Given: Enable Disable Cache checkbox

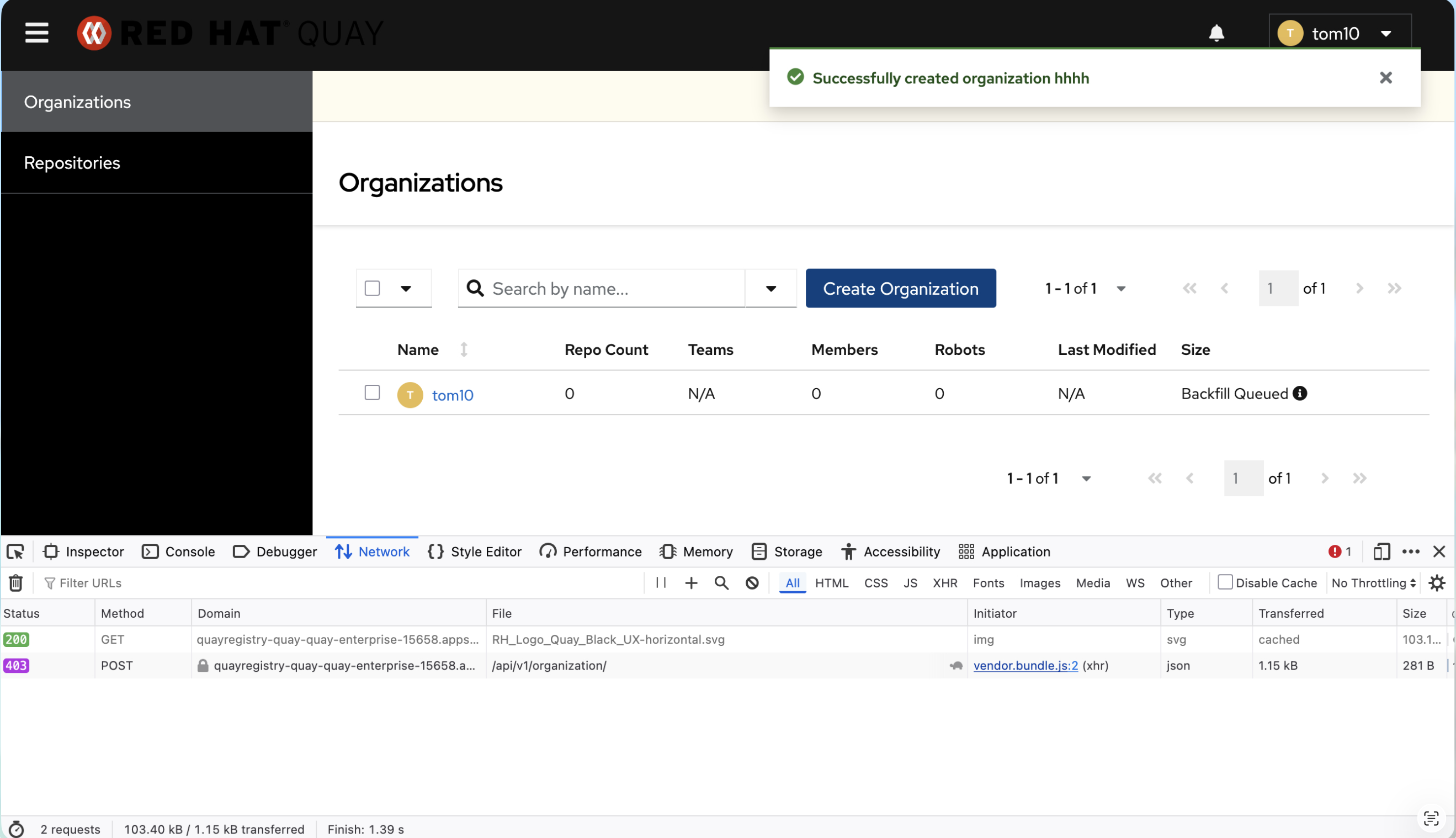Looking at the screenshot, I should pos(1225,582).
